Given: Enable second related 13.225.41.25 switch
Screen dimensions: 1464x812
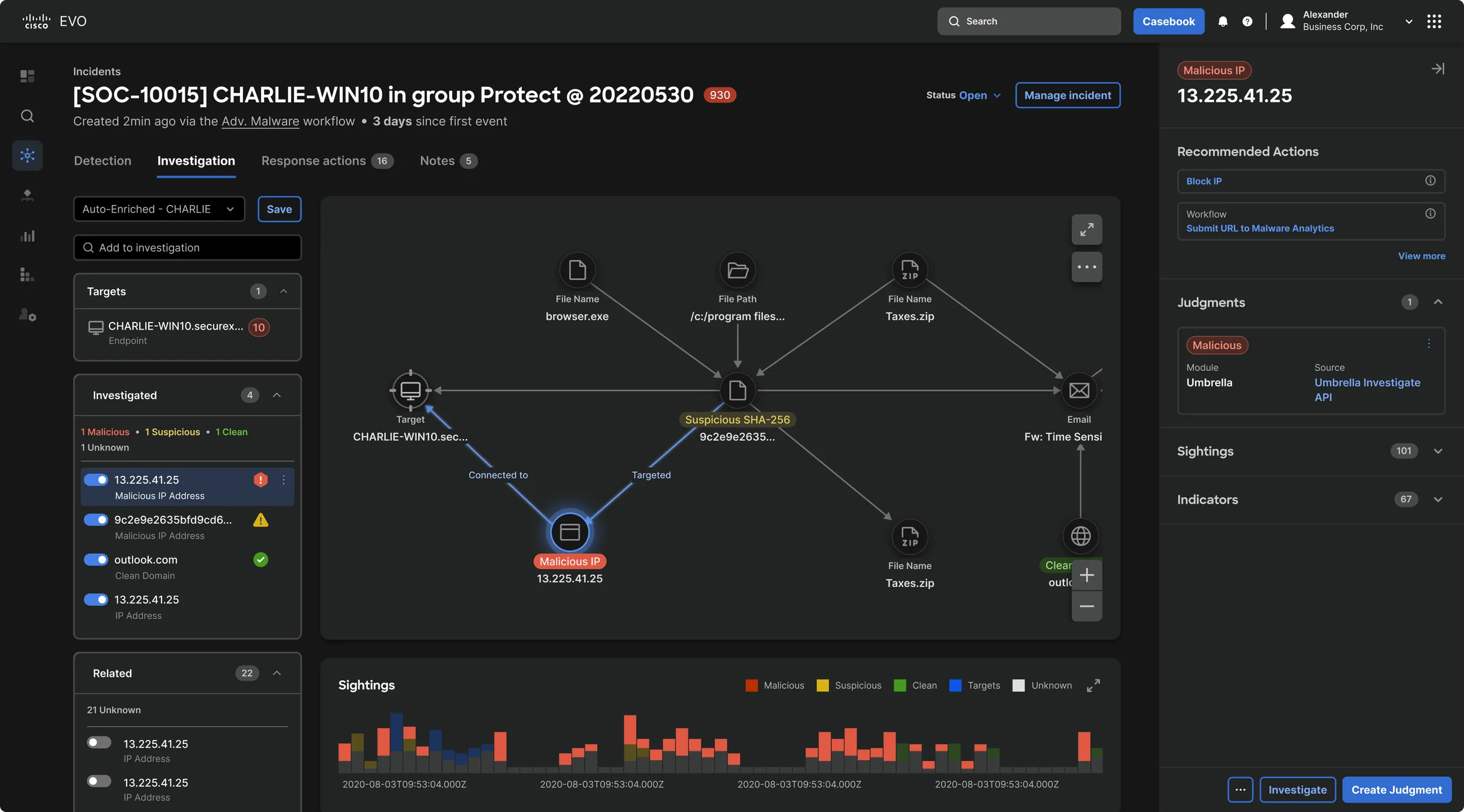Looking at the screenshot, I should [x=99, y=782].
